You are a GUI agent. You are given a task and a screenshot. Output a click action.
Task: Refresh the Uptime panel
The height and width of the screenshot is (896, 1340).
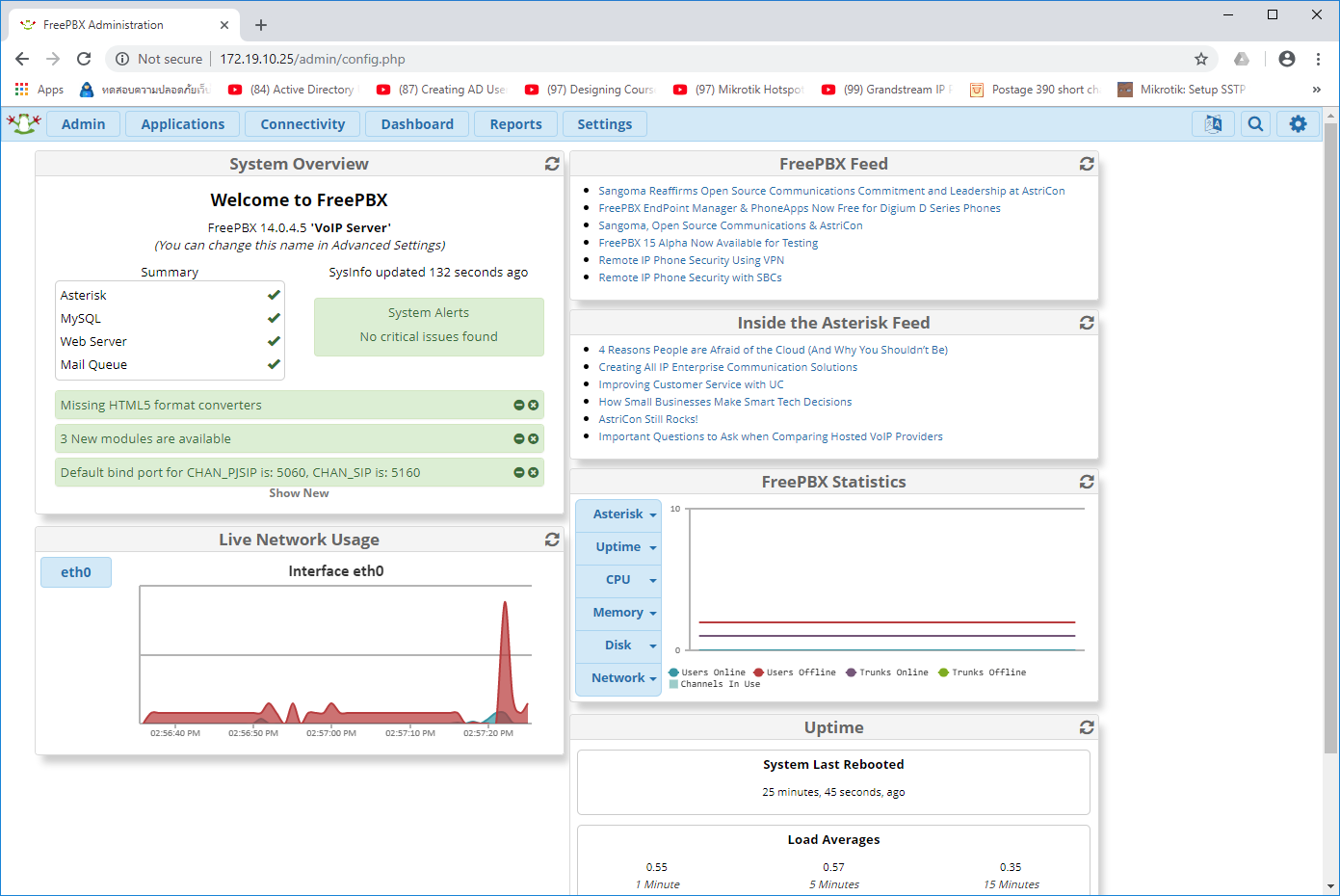1087,727
